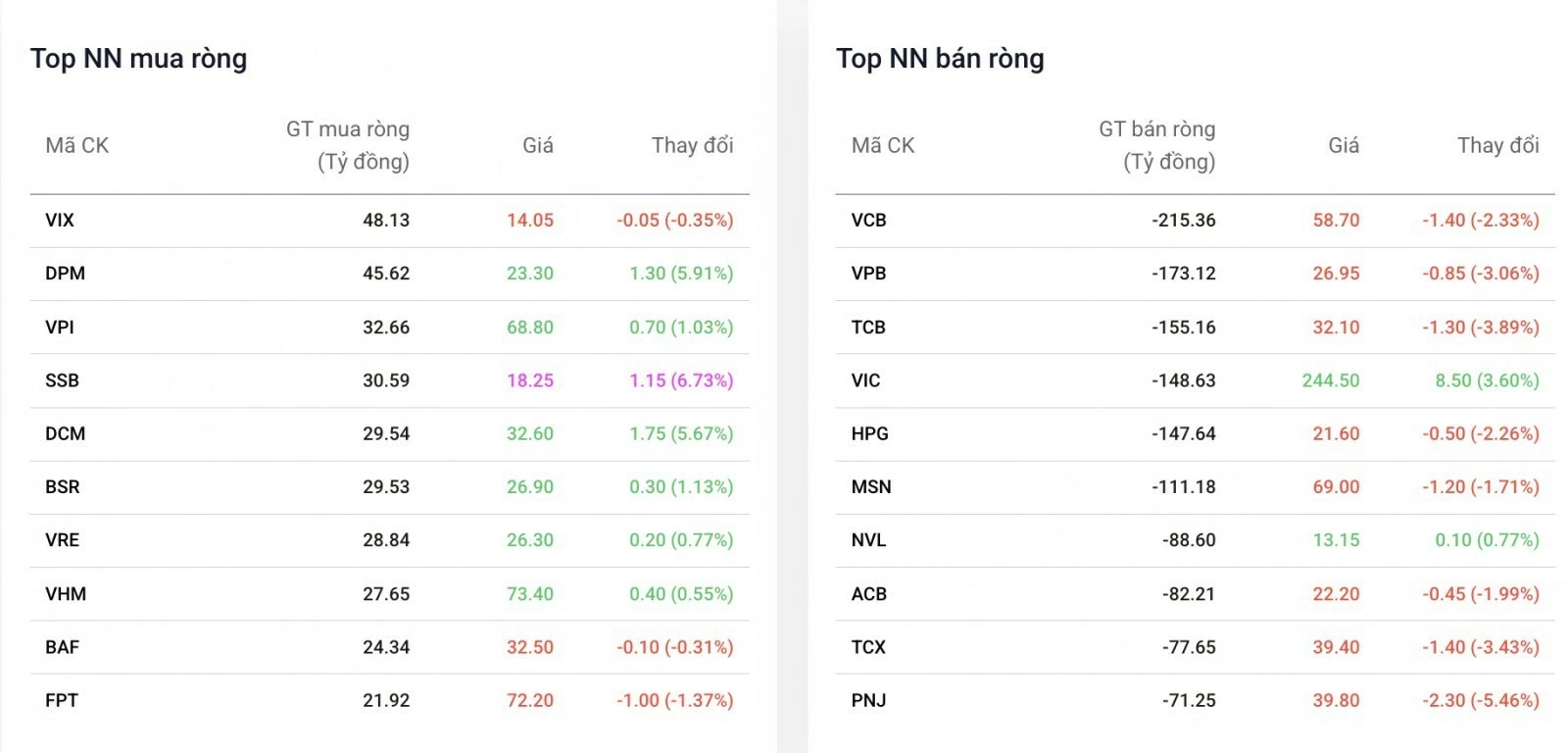The height and width of the screenshot is (753, 1568).
Task: Click HPG change -0.50 (-2.26%)
Action: (x=1481, y=433)
